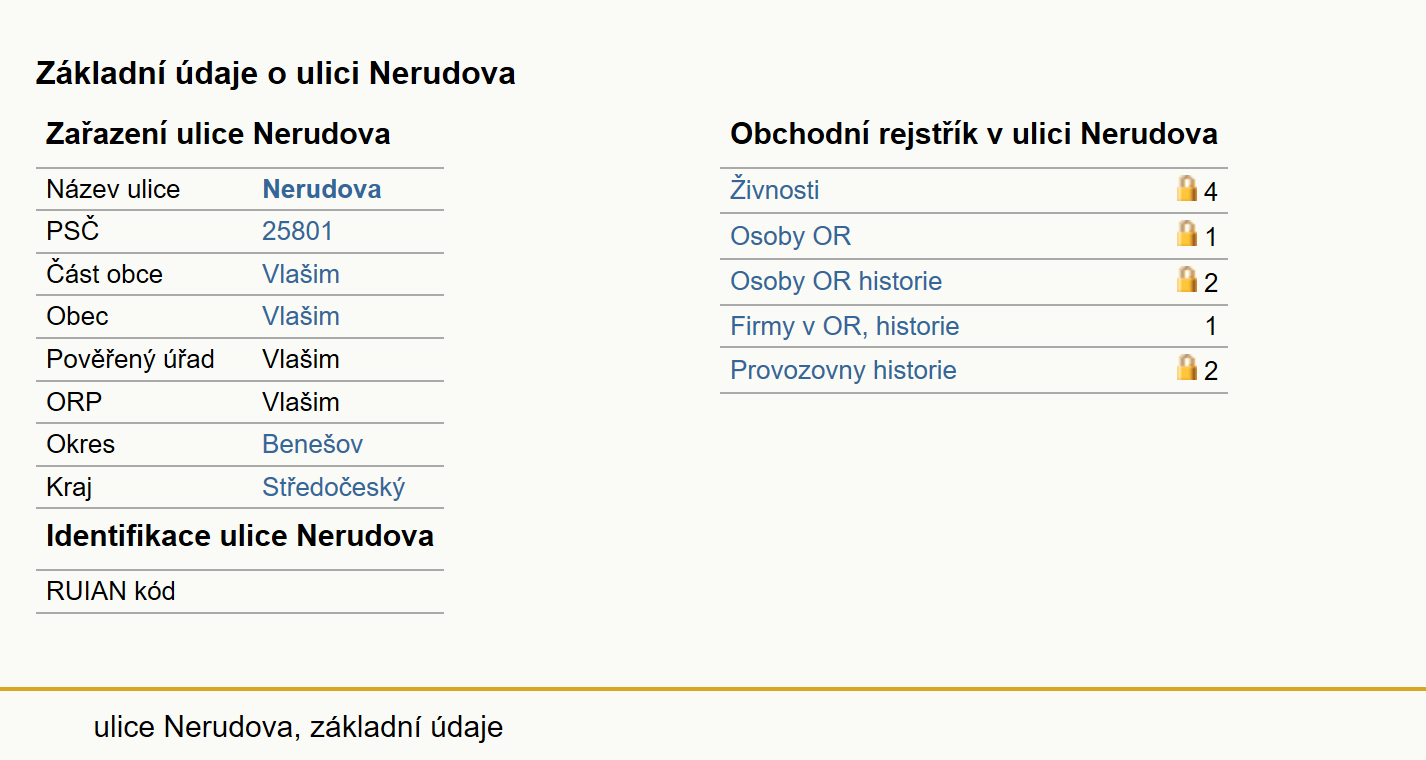The image size is (1426, 760).
Task: Click the RUIAN kód row label
Action: (x=111, y=591)
